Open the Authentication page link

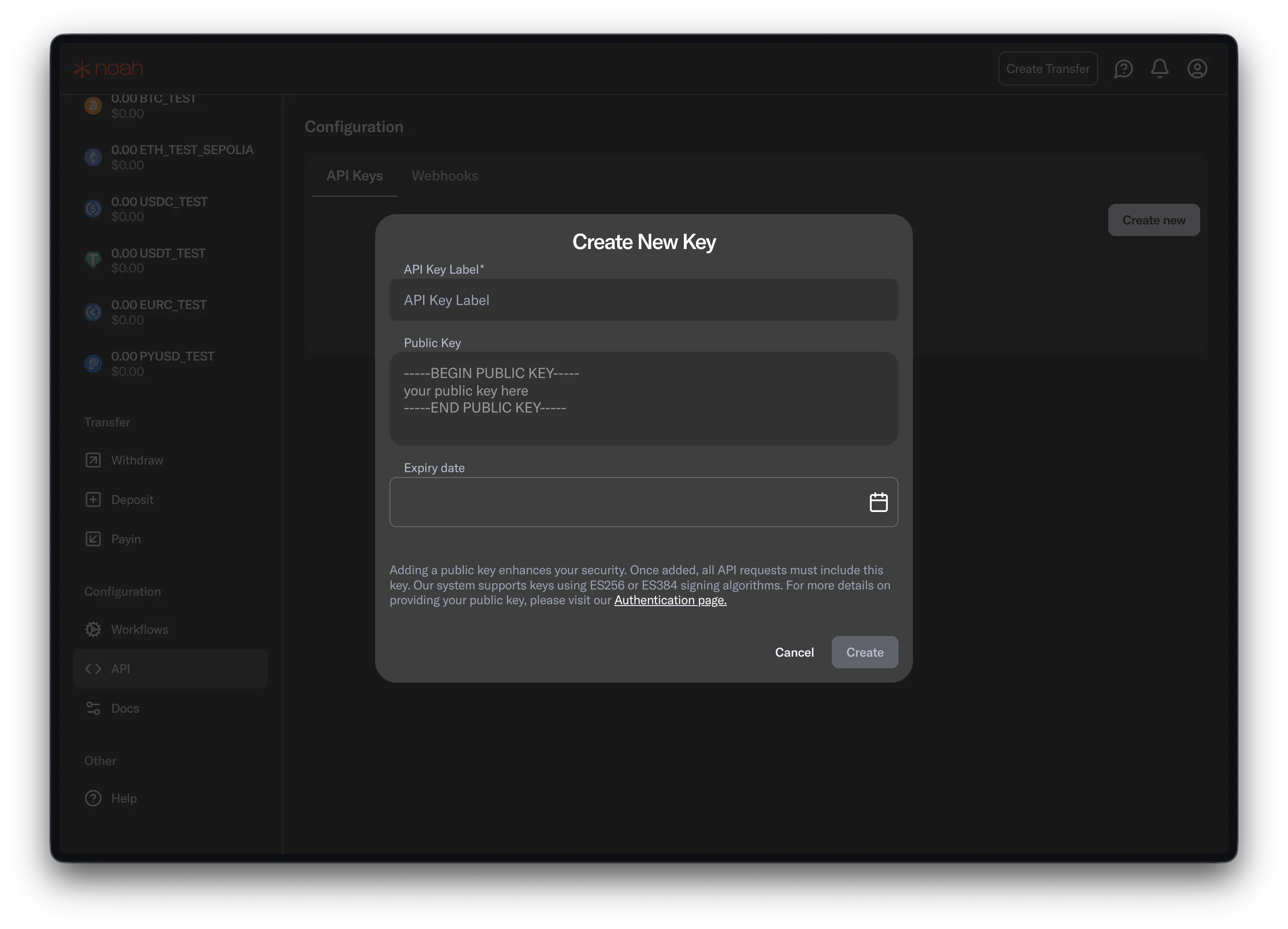click(x=670, y=600)
